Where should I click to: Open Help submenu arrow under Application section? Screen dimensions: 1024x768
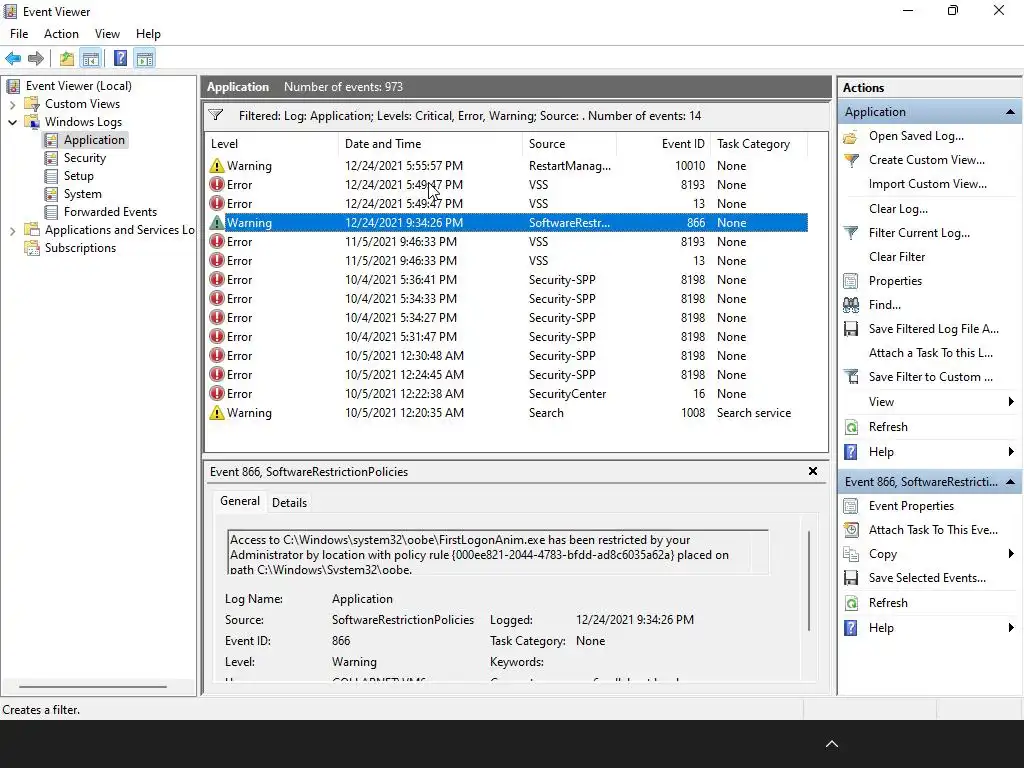[1011, 452]
